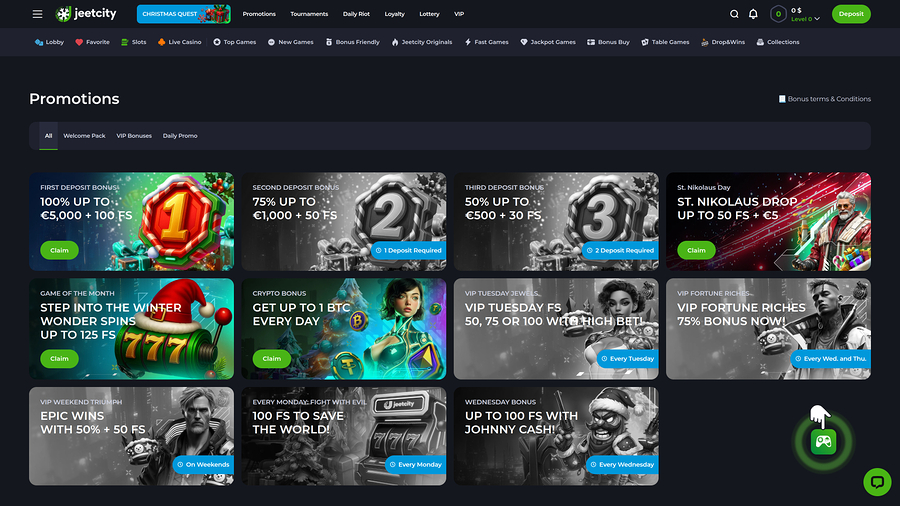Open the live chat bubble icon
This screenshot has height=506, width=900.
pyautogui.click(x=877, y=482)
